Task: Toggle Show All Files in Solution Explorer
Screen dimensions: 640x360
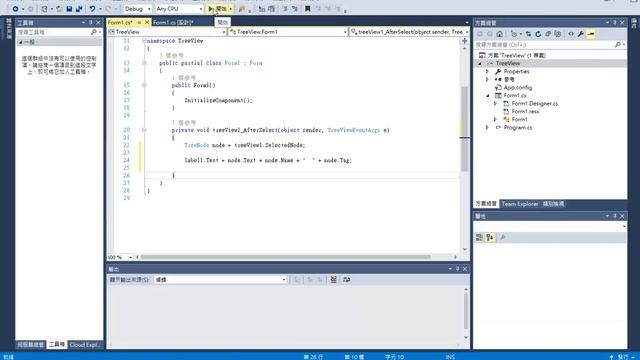Action: coord(558,34)
